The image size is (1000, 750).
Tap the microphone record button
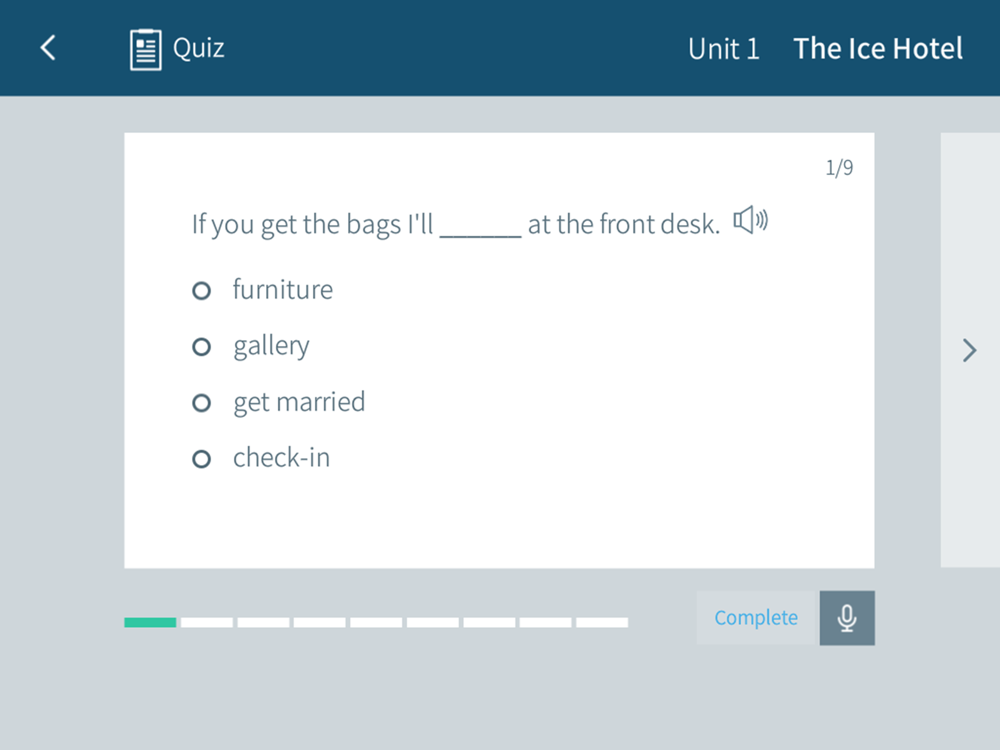[x=847, y=618]
